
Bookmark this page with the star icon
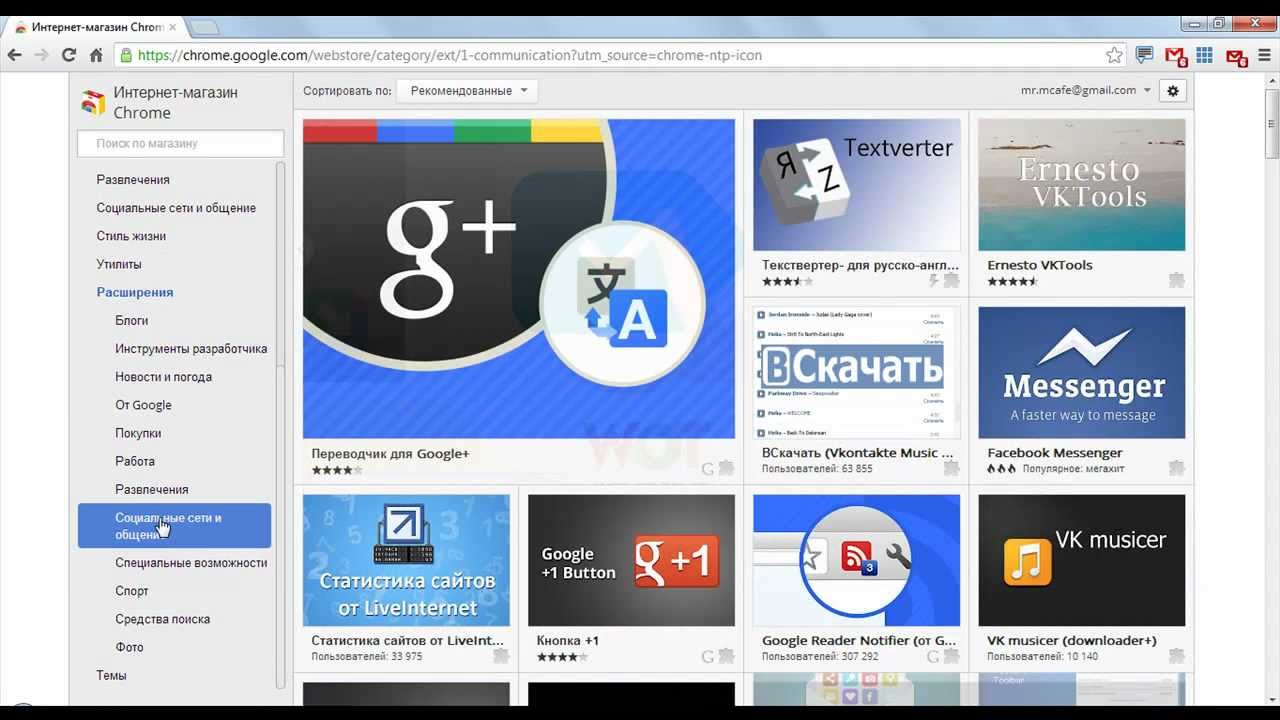1114,56
